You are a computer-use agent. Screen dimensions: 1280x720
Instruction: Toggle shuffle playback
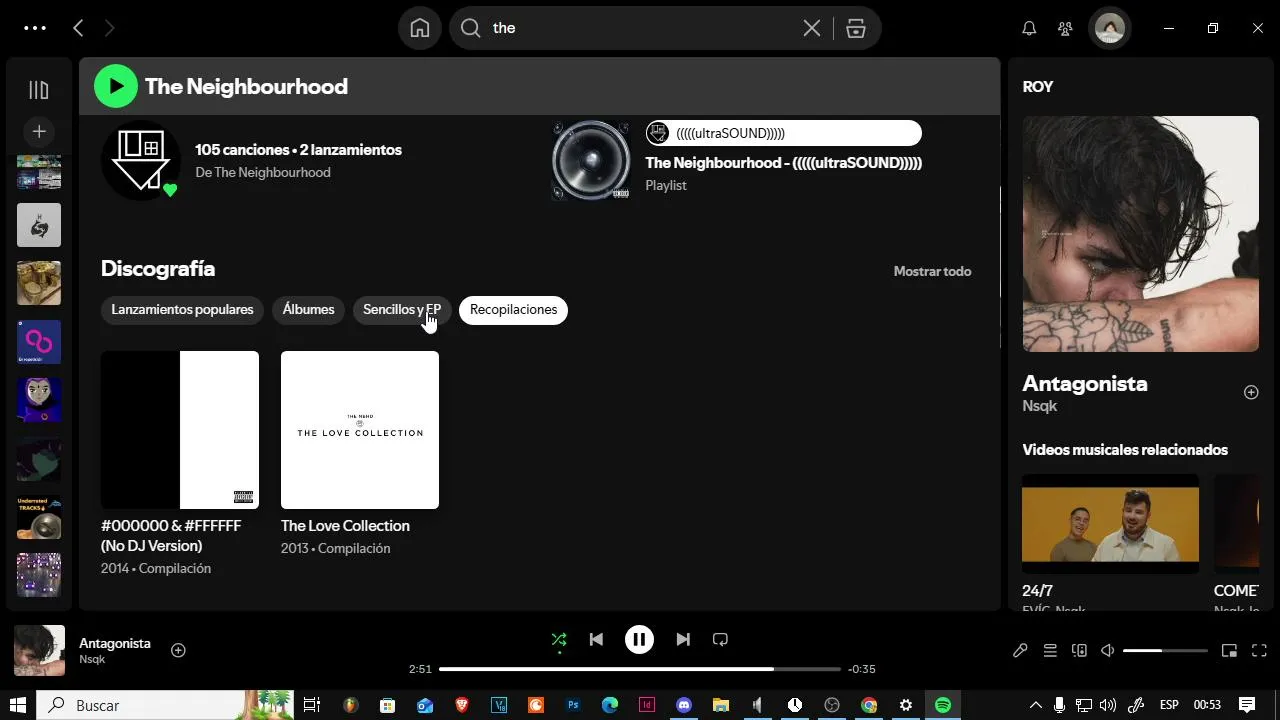pyautogui.click(x=559, y=640)
